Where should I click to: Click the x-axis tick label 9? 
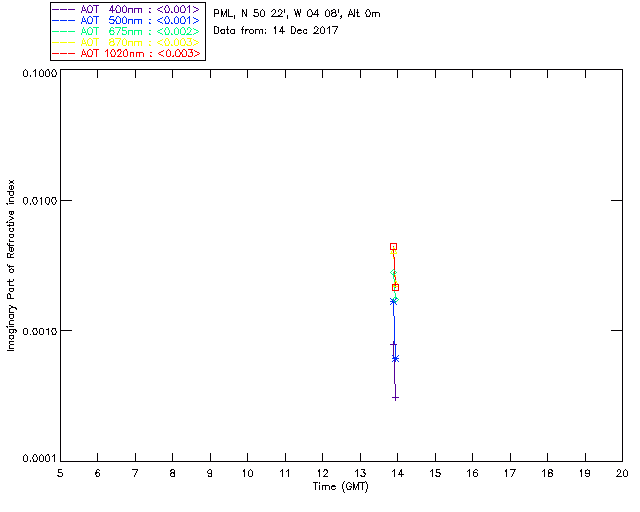[x=210, y=474]
